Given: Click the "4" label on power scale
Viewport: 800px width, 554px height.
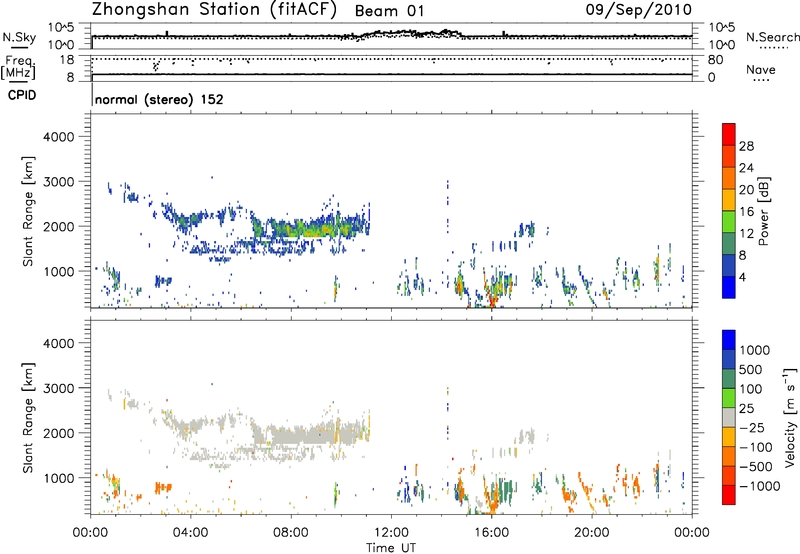Looking at the screenshot, I should pos(743,277).
